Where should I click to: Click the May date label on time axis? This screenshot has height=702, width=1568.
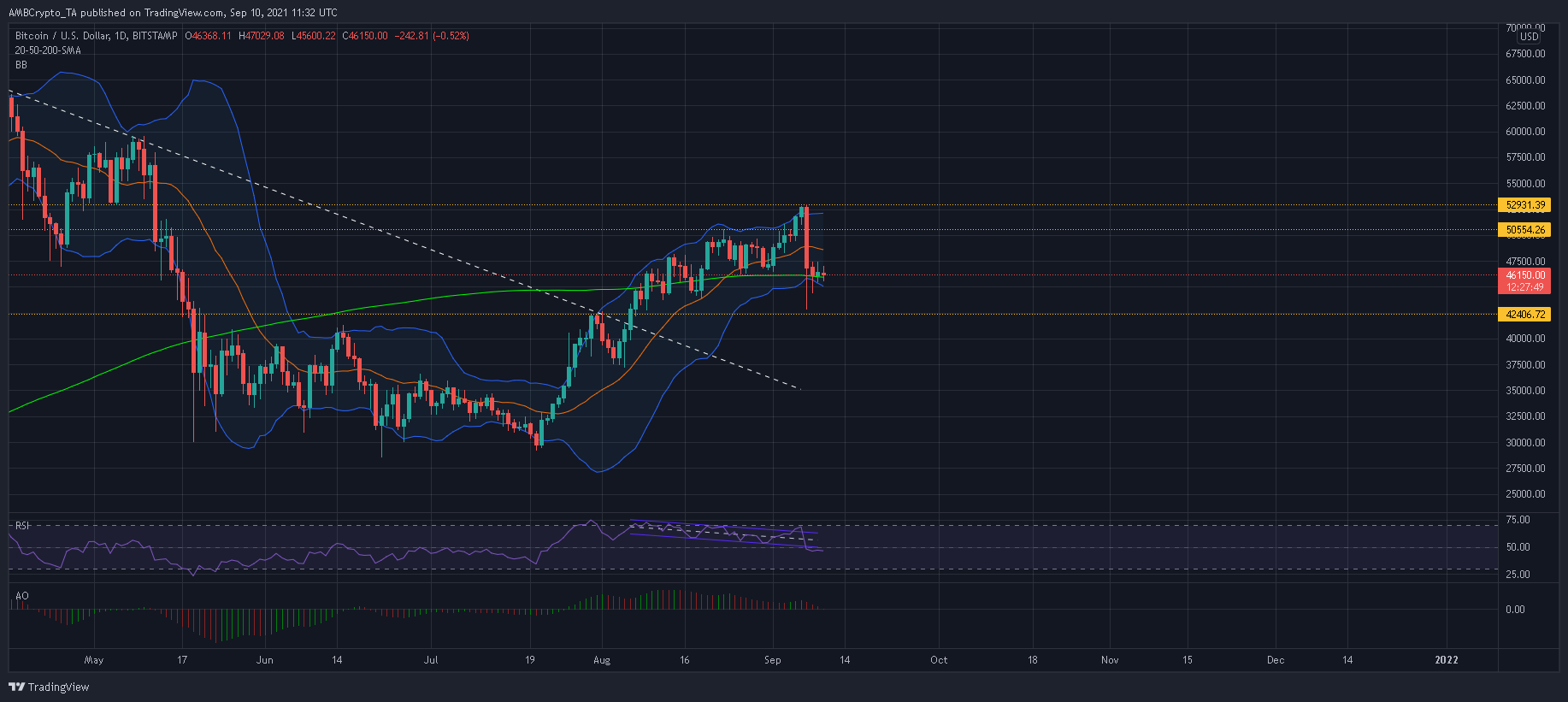(x=94, y=660)
